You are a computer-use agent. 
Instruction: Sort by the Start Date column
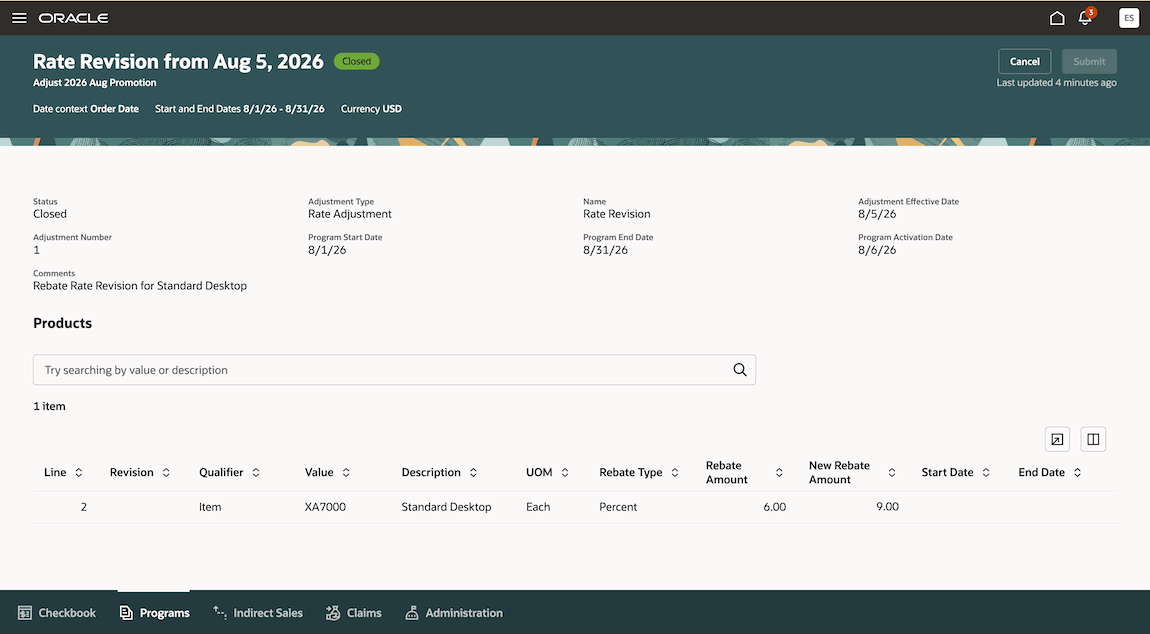pyautogui.click(x=986, y=473)
